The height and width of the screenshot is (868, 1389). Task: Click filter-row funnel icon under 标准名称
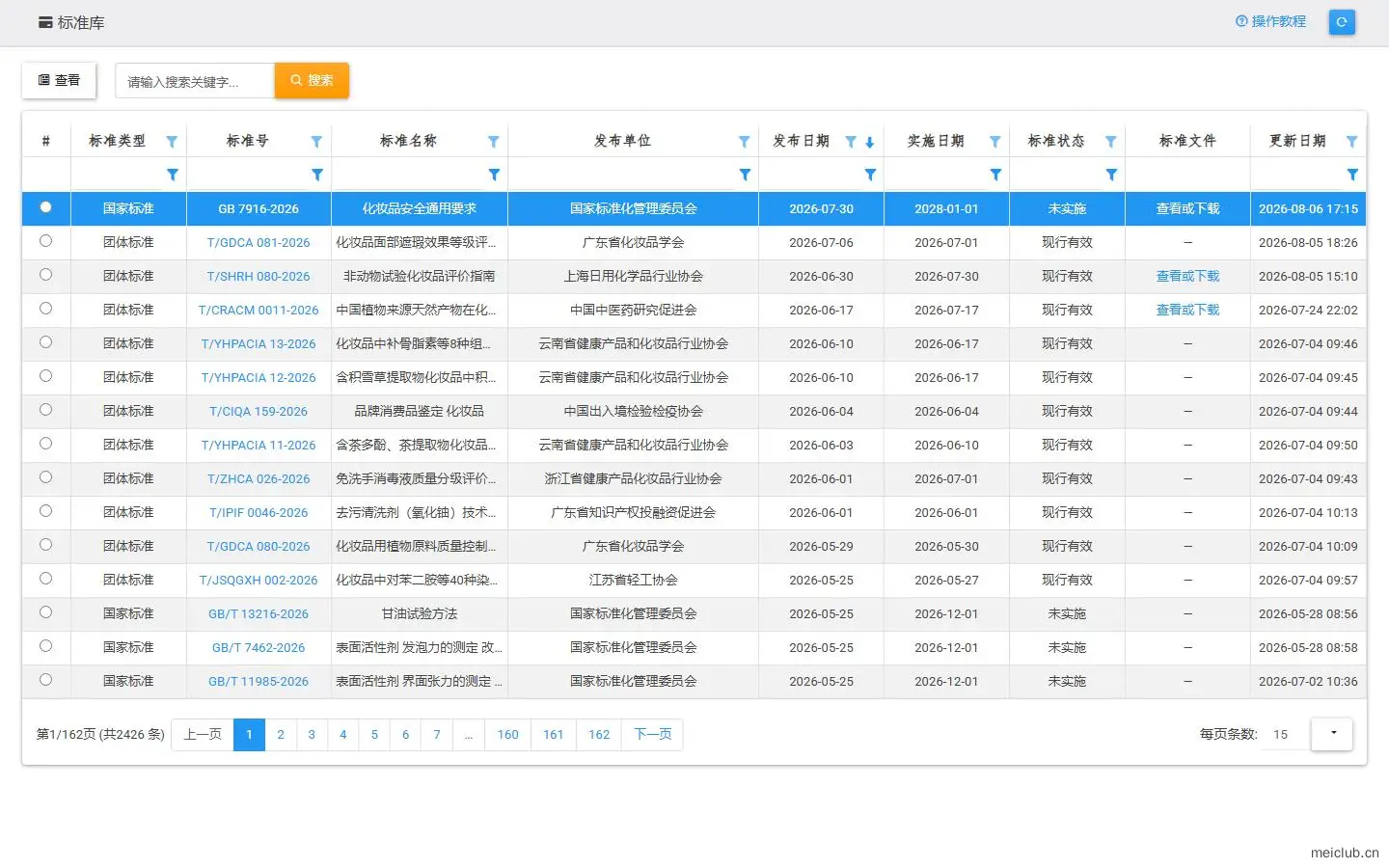[495, 175]
